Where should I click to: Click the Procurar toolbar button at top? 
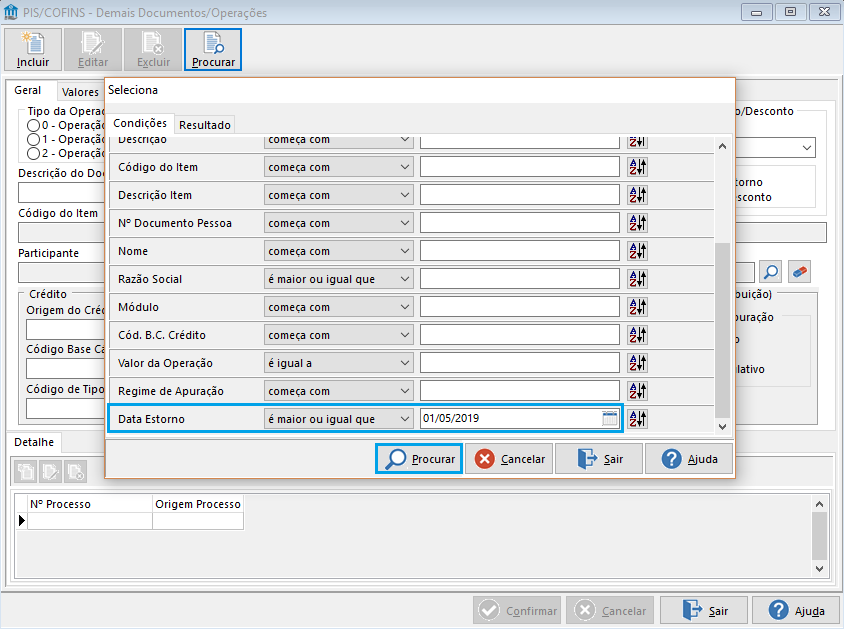[213, 50]
